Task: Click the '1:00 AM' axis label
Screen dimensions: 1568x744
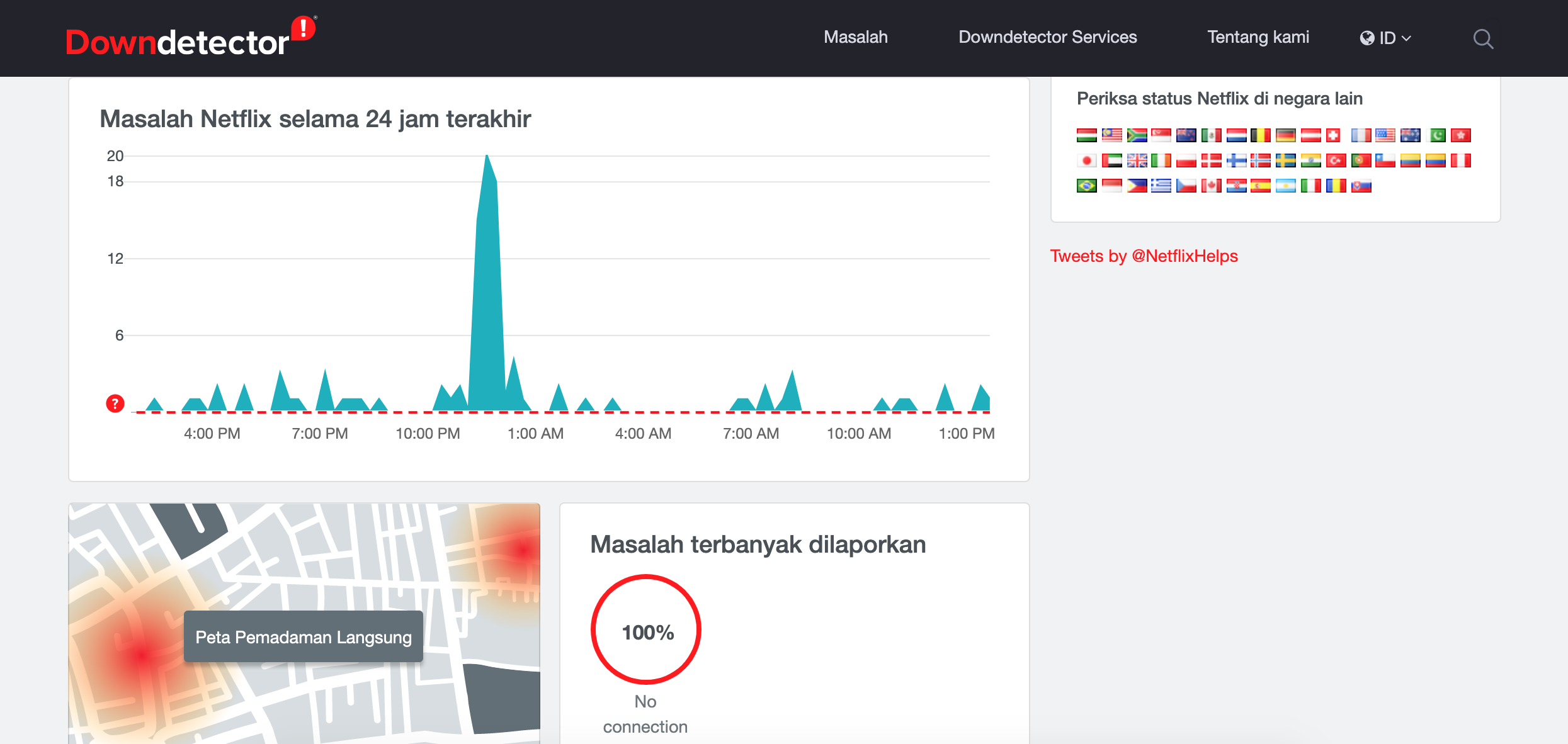Action: 535,434
